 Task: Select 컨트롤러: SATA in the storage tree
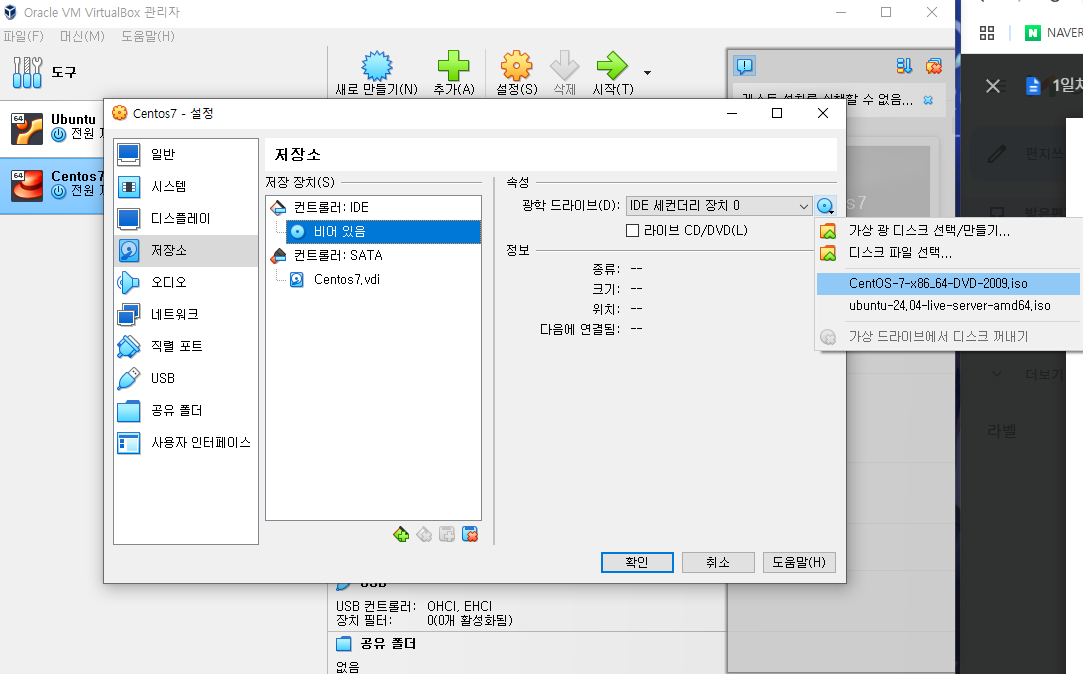coord(373,256)
